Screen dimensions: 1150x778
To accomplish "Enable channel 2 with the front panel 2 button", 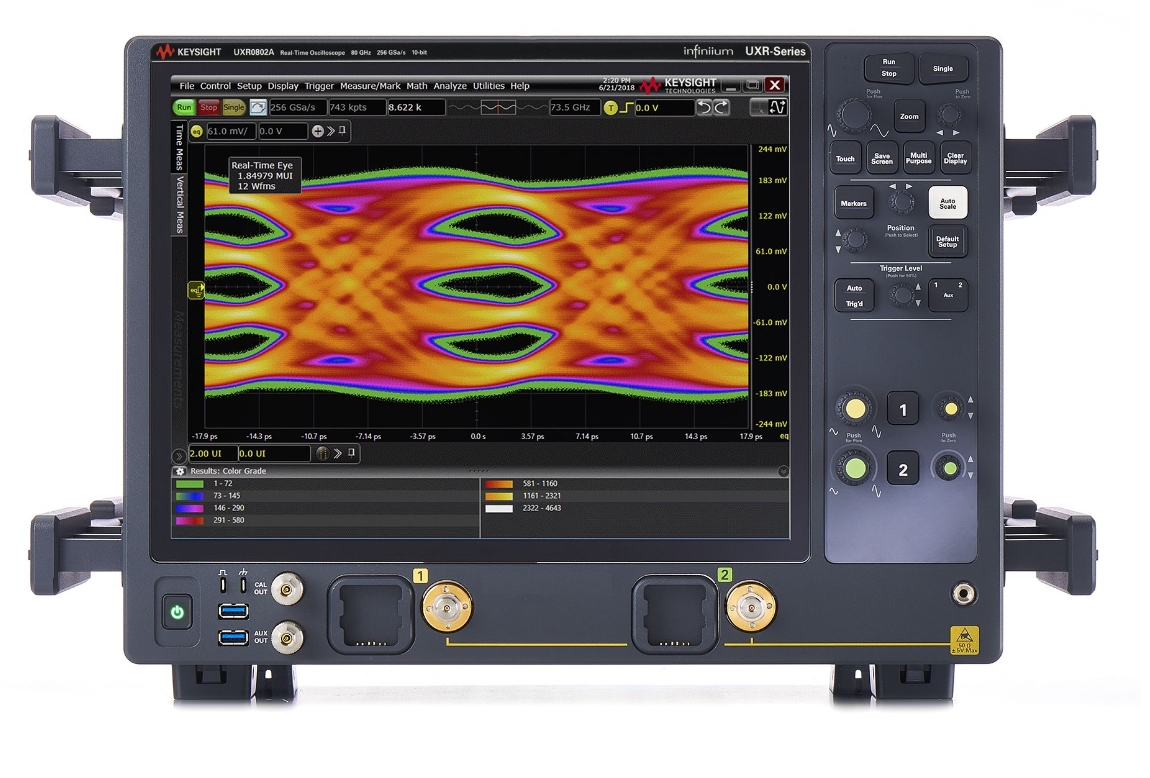I will 903,468.
